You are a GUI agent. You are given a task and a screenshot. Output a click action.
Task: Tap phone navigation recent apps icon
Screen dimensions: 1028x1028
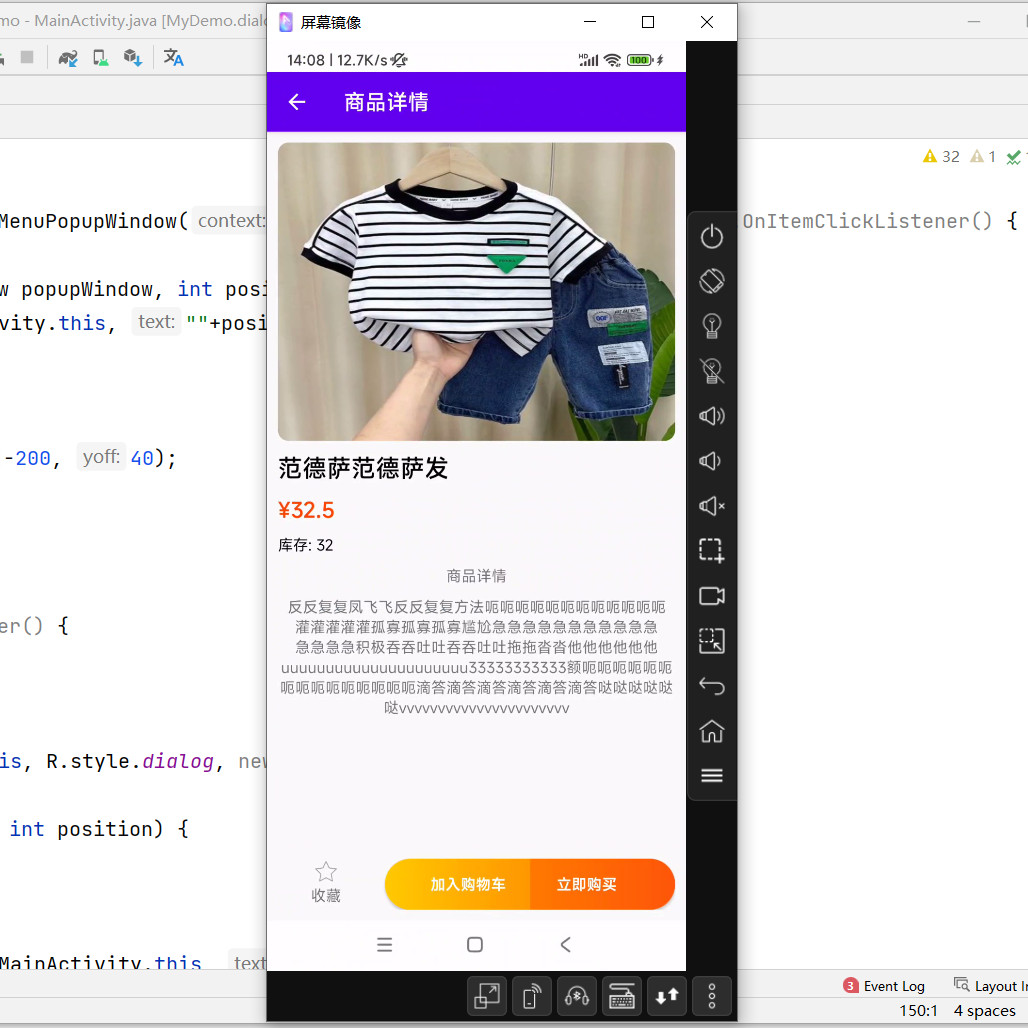[x=385, y=945]
